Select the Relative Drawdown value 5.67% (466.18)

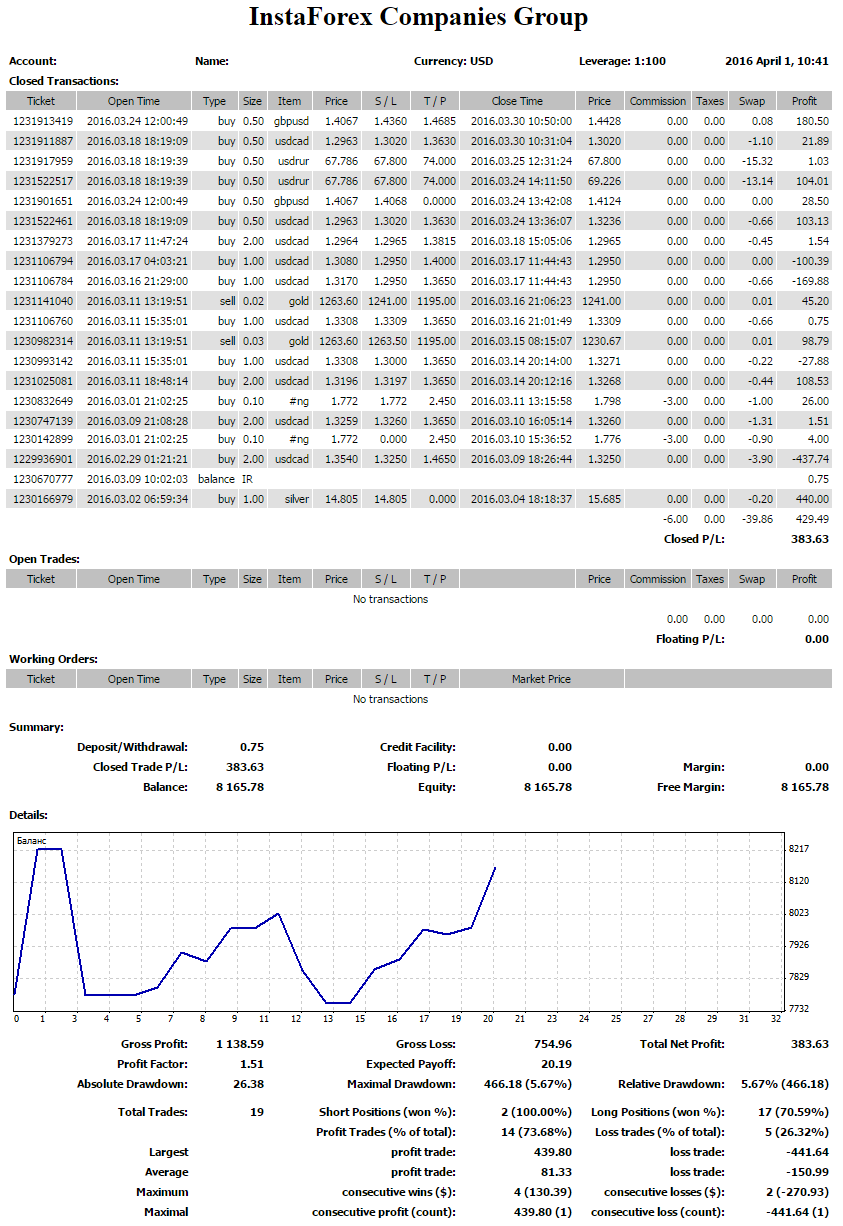(785, 1084)
